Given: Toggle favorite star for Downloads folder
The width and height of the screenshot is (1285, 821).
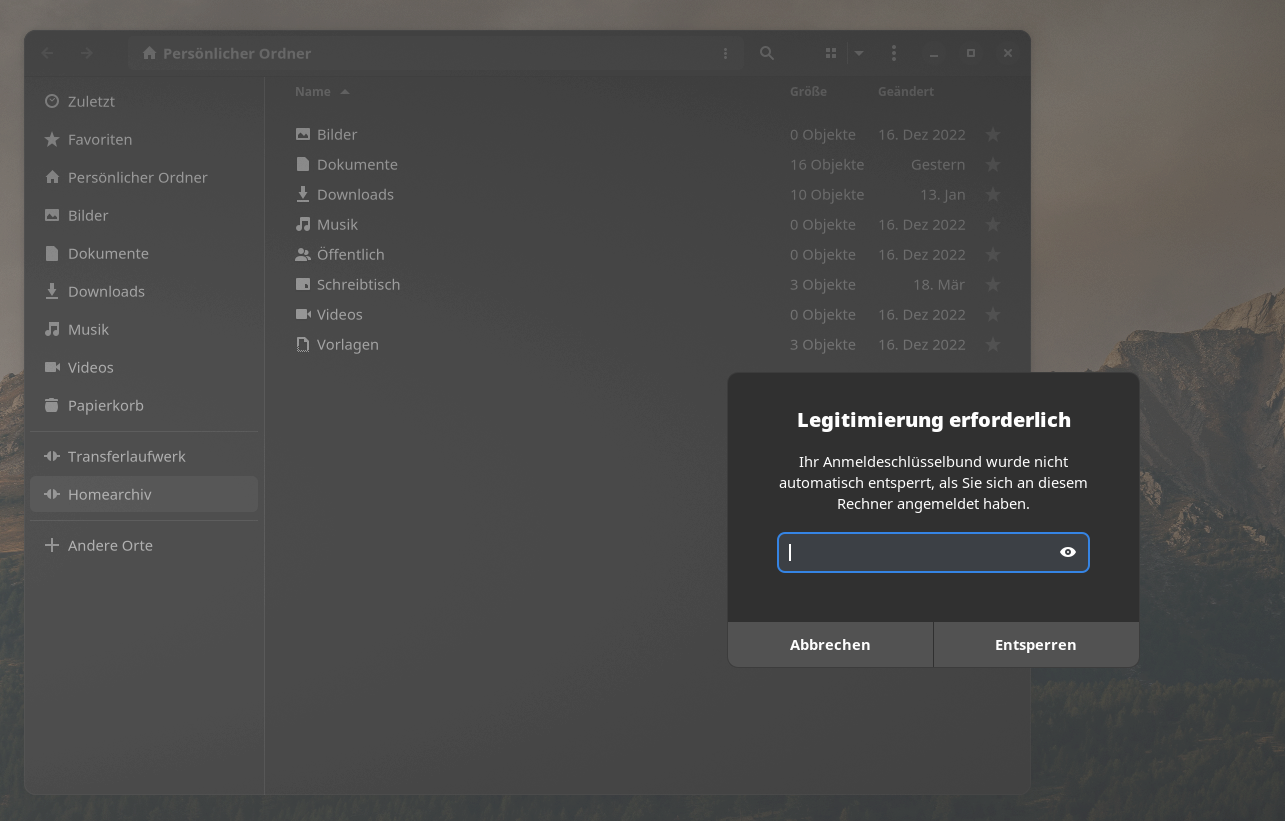Looking at the screenshot, I should click(993, 194).
